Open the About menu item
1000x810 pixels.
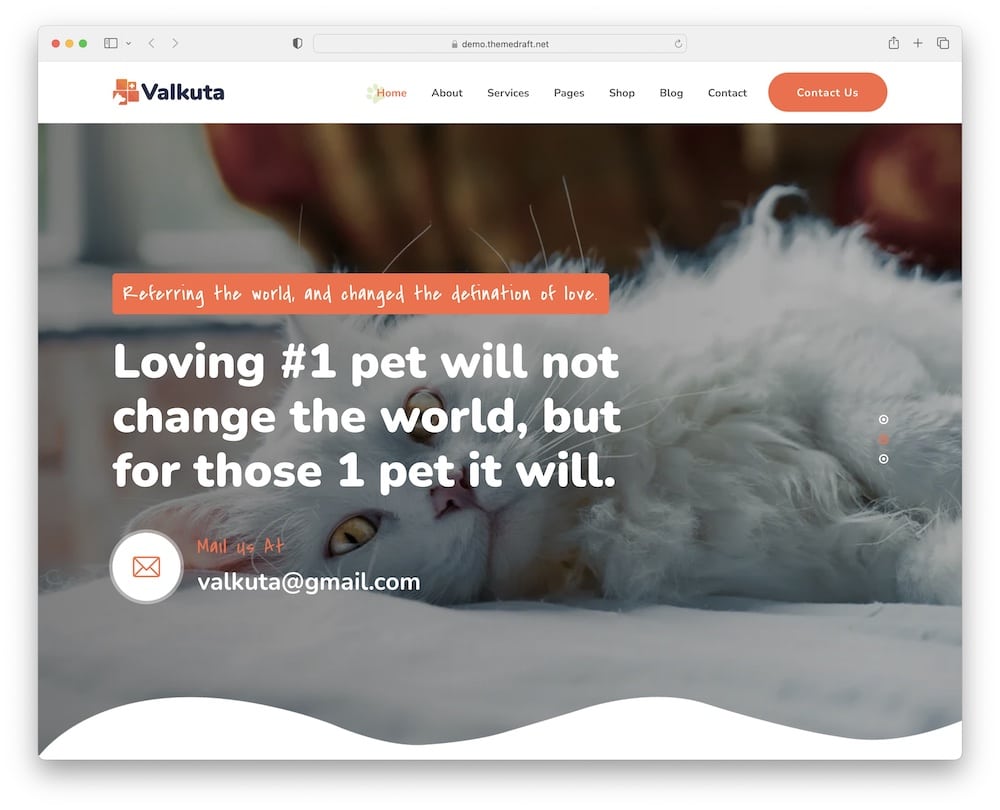point(446,92)
